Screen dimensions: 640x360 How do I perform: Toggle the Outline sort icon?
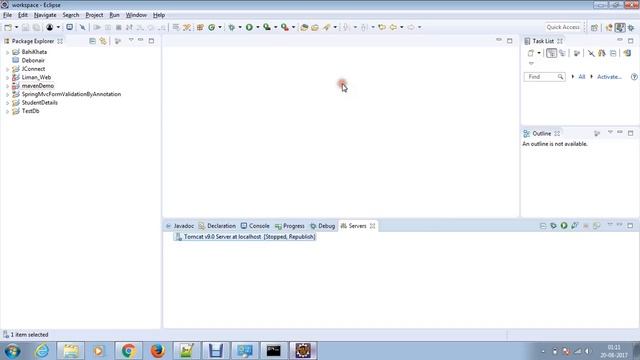pyautogui.click(x=597, y=133)
